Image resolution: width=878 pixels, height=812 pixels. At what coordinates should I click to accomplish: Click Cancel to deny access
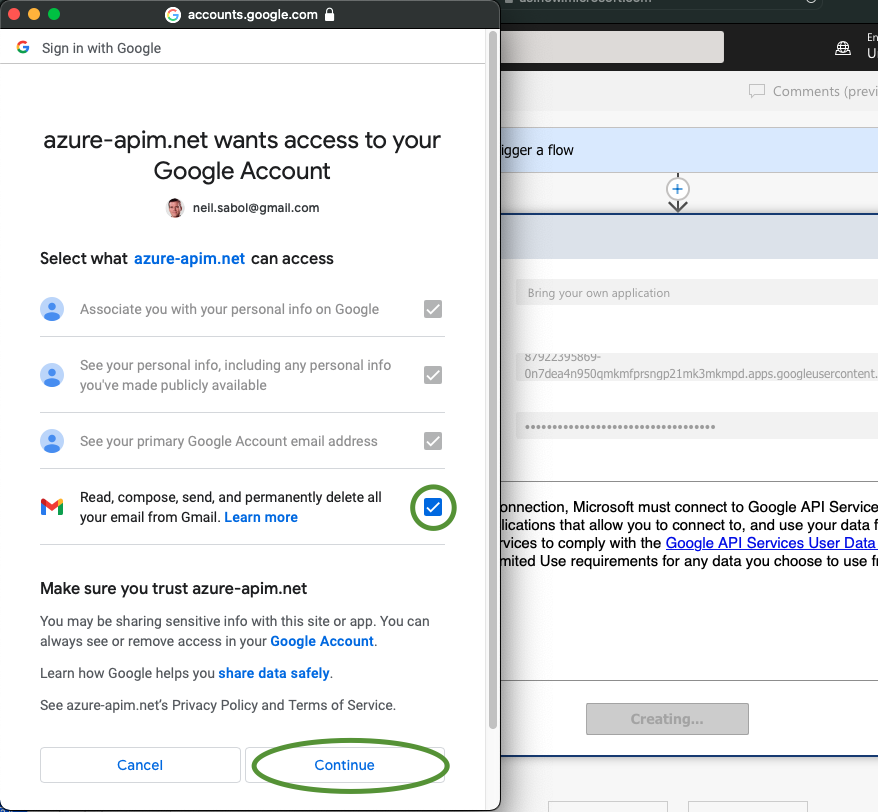[139, 765]
